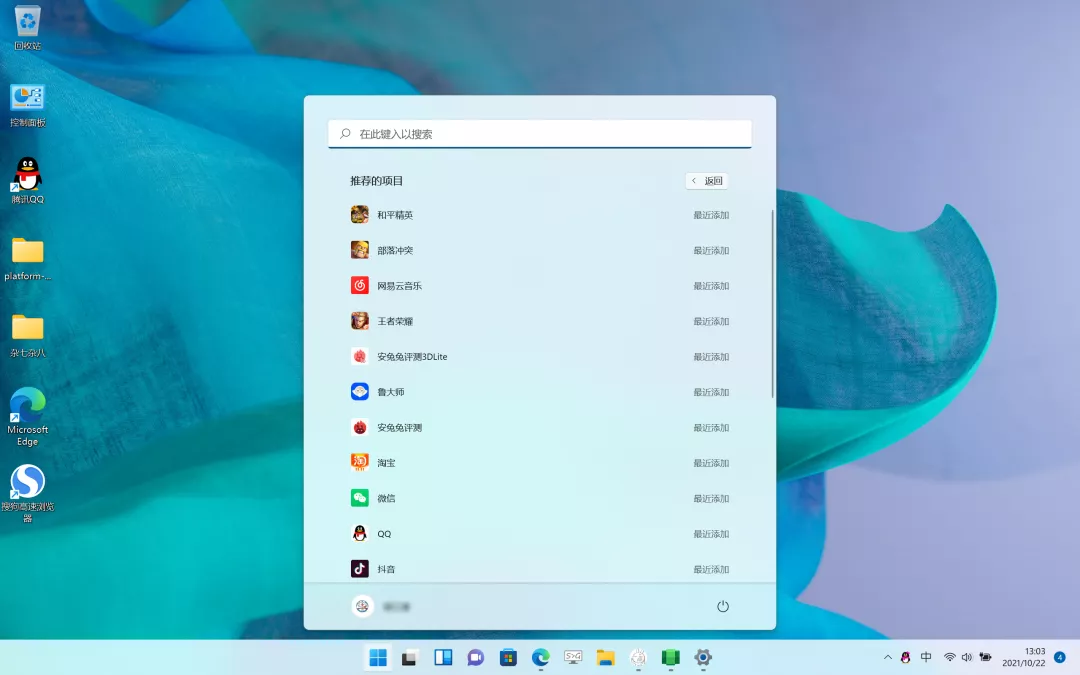Click QQ icon in system tray
The height and width of the screenshot is (675, 1080).
click(x=905, y=658)
